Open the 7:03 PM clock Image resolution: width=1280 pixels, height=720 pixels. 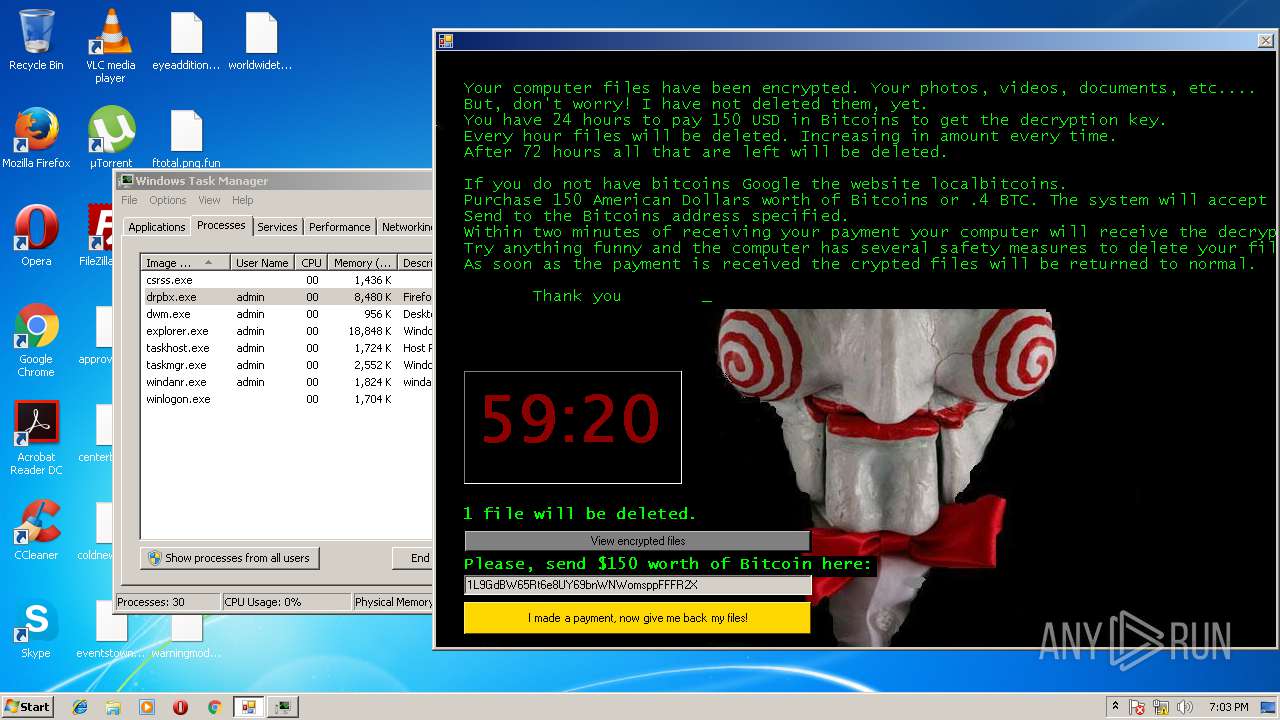[1228, 707]
